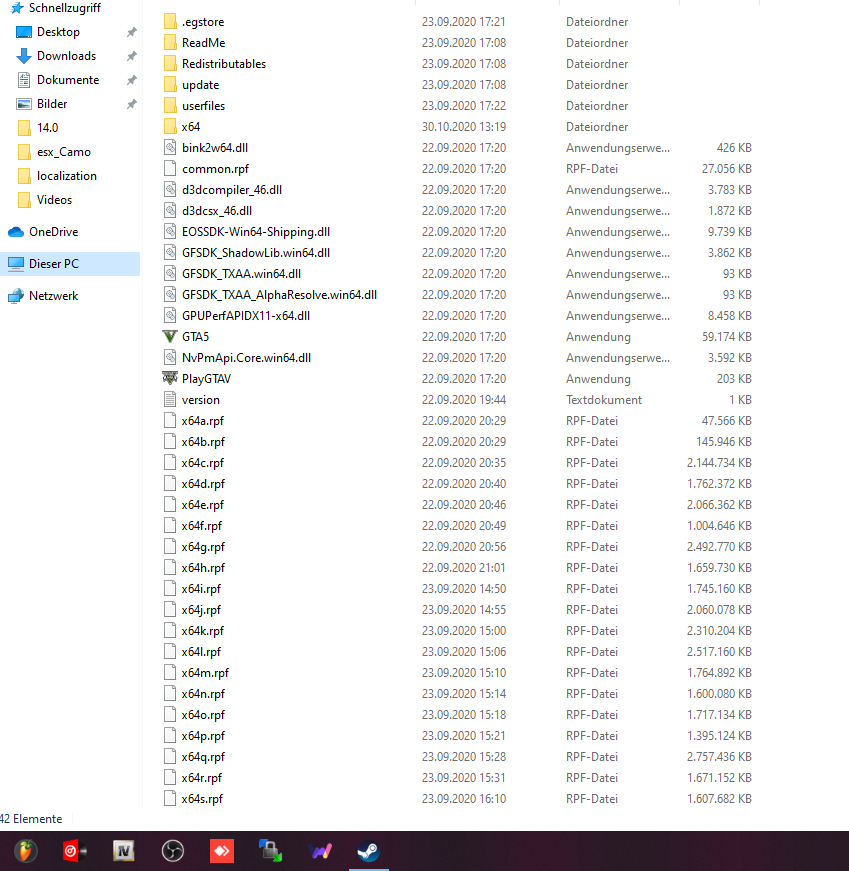Click the x64 folder icon
The image size is (849, 871).
click(170, 127)
